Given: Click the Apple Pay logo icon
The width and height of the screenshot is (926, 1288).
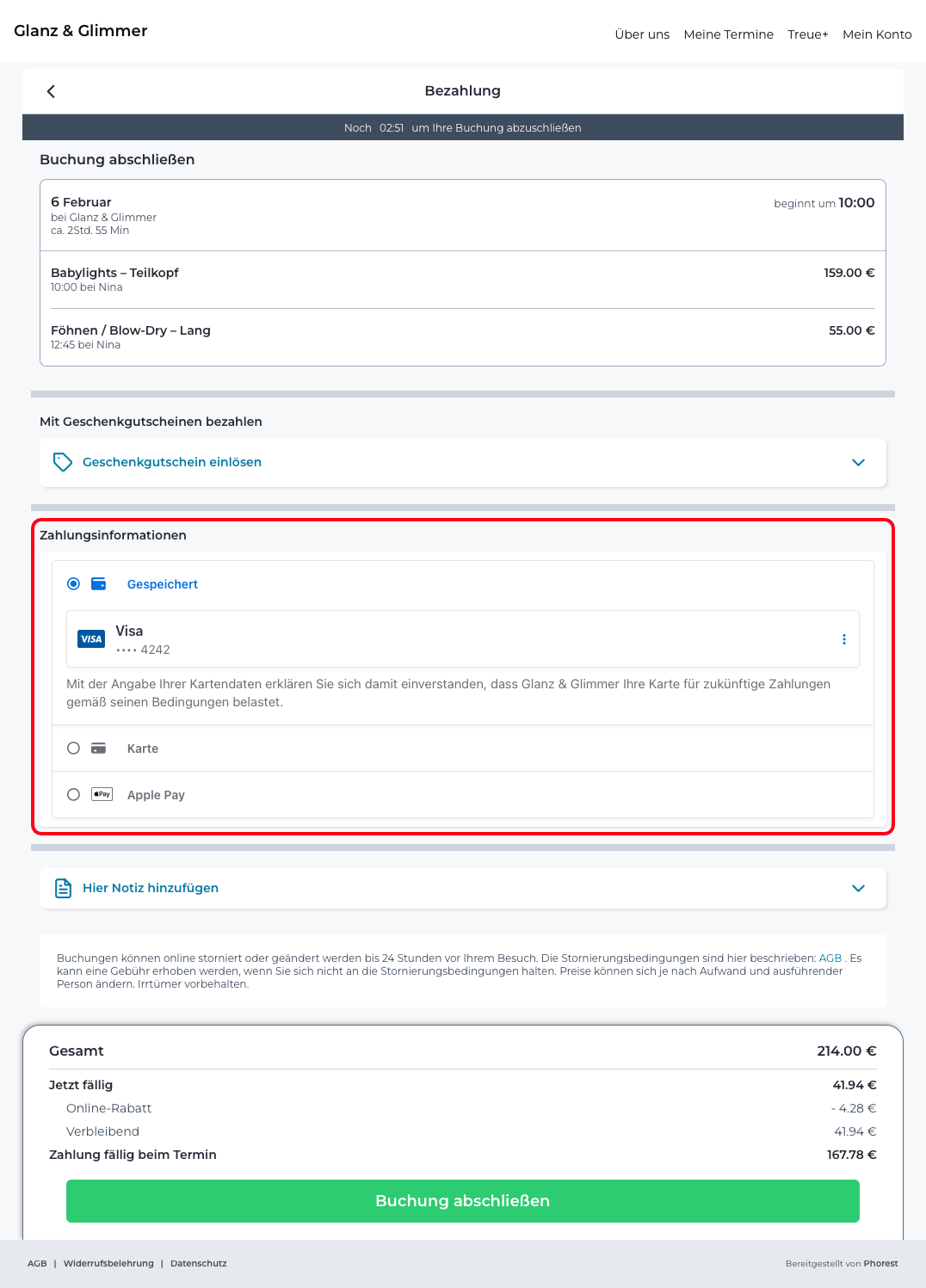Looking at the screenshot, I should point(102,794).
